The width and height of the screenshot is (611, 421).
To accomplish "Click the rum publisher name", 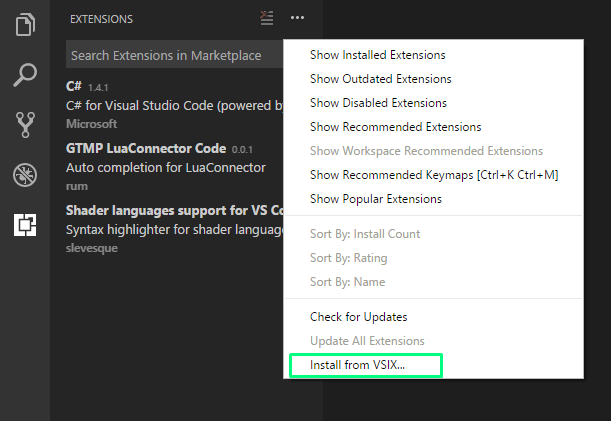I will (x=77, y=186).
